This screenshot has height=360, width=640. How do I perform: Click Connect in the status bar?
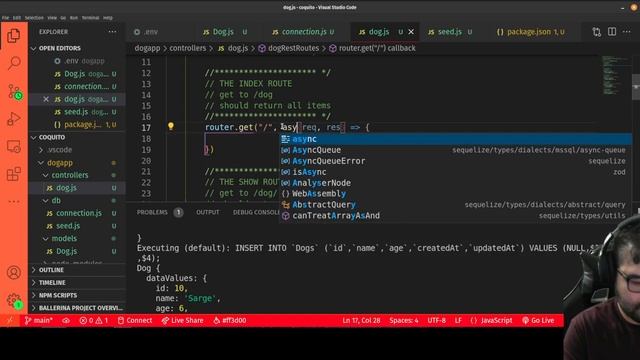pyautogui.click(x=135, y=321)
